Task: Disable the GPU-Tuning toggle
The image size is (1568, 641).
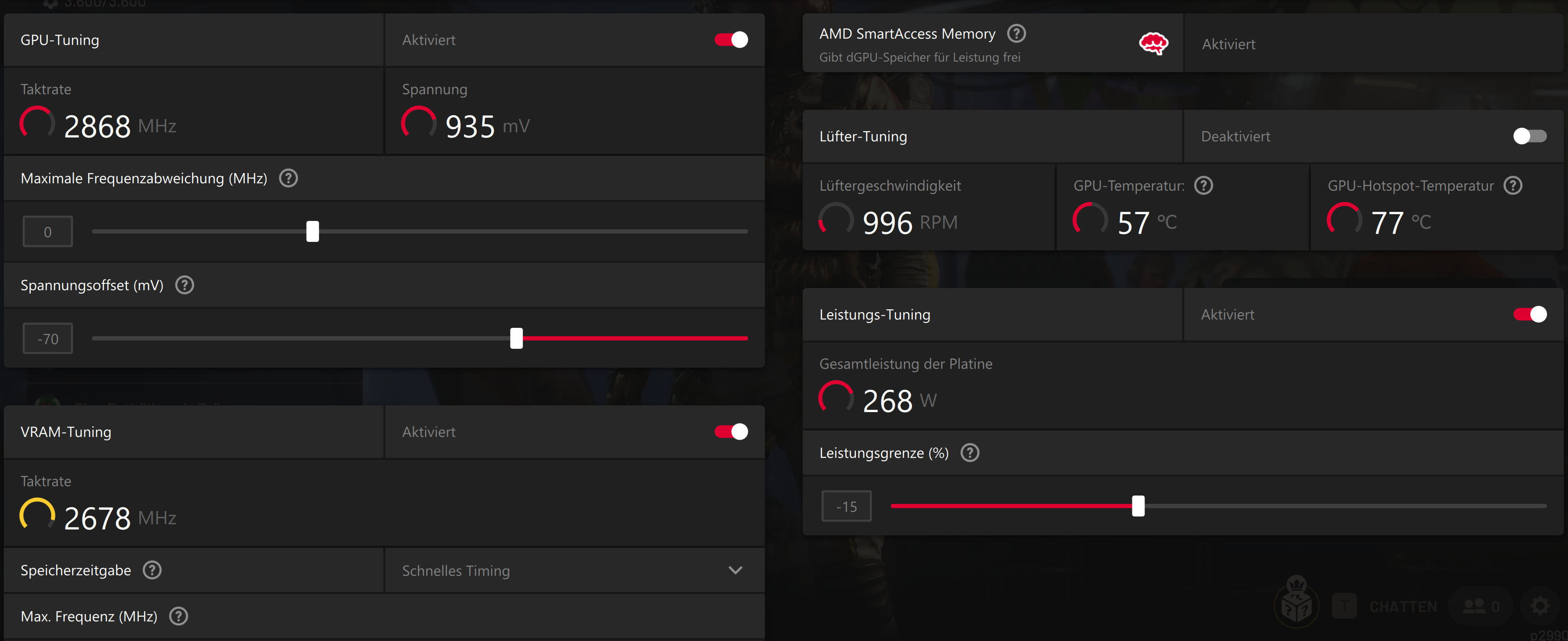Action: [731, 40]
